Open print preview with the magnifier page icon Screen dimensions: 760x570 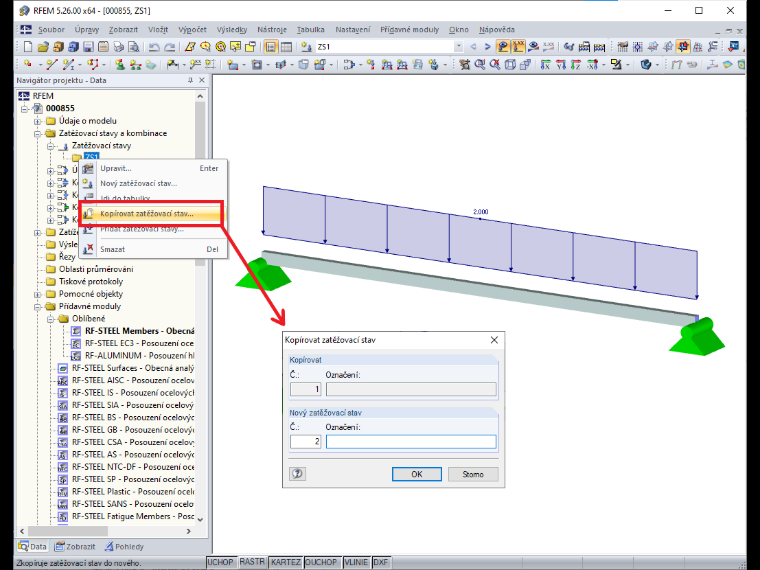point(133,47)
